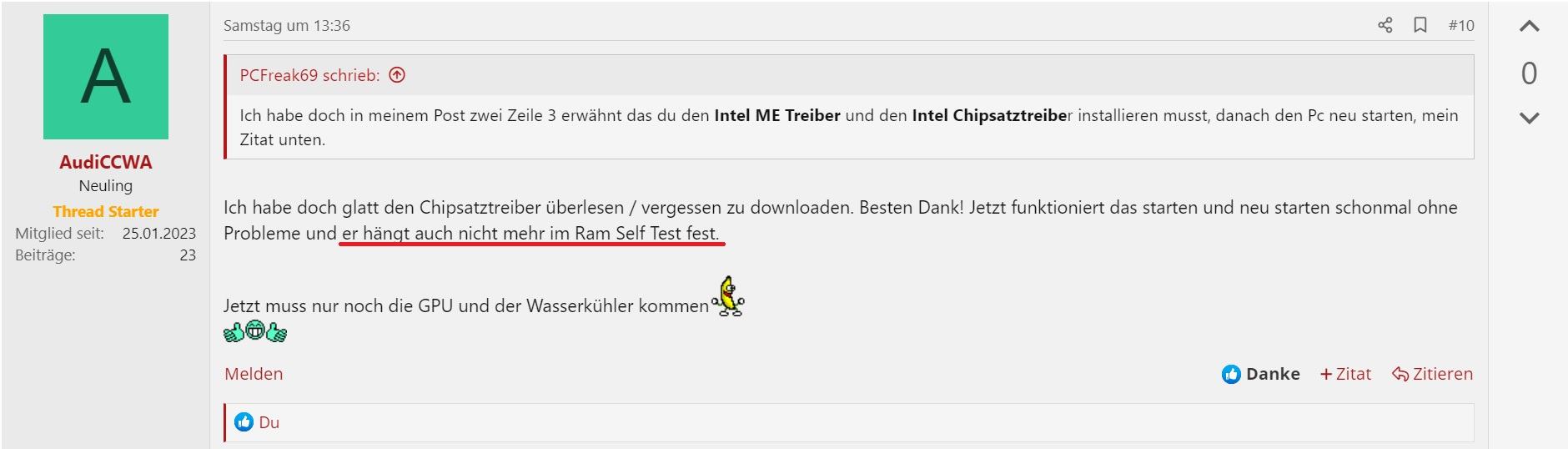Click the share icon on post
The image size is (1568, 449).
coord(1385,25)
